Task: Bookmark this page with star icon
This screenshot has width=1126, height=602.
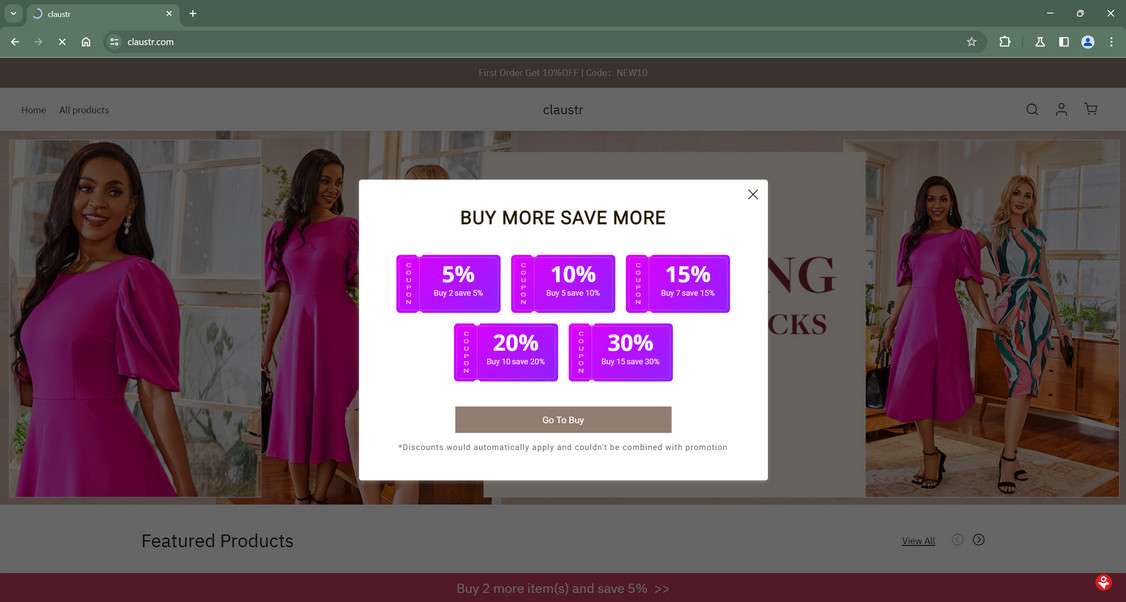Action: 971,42
